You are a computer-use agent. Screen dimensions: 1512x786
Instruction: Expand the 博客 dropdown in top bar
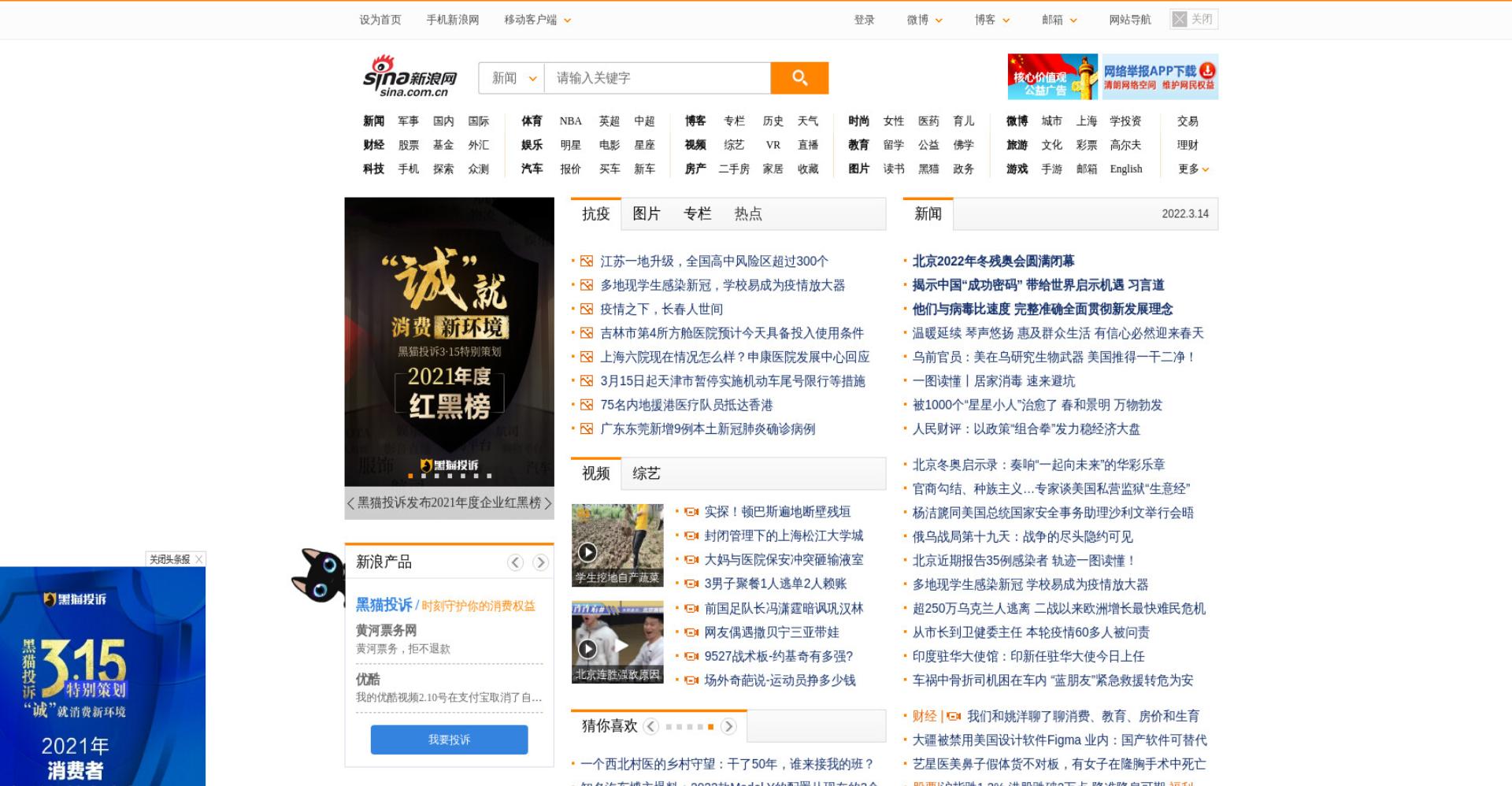pos(1006,20)
